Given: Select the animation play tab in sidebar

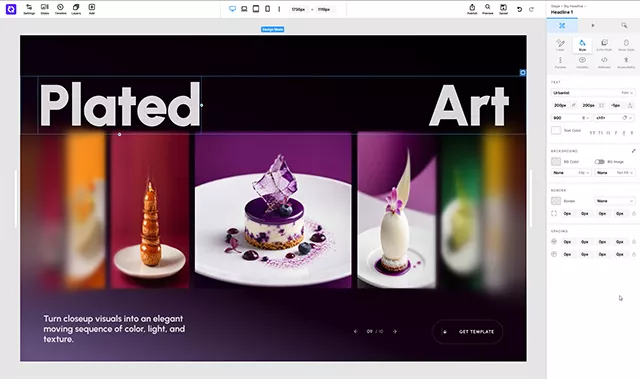Looking at the screenshot, I should point(593,25).
